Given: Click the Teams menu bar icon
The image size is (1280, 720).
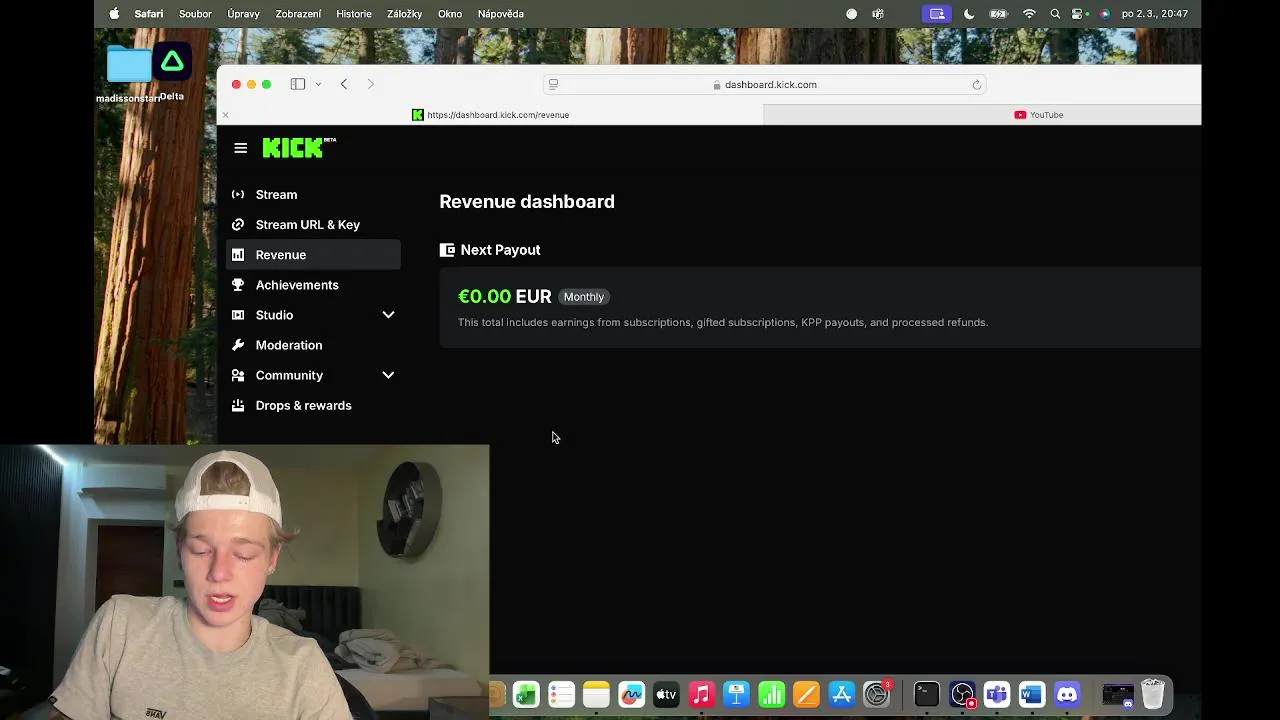Looking at the screenshot, I should [878, 14].
